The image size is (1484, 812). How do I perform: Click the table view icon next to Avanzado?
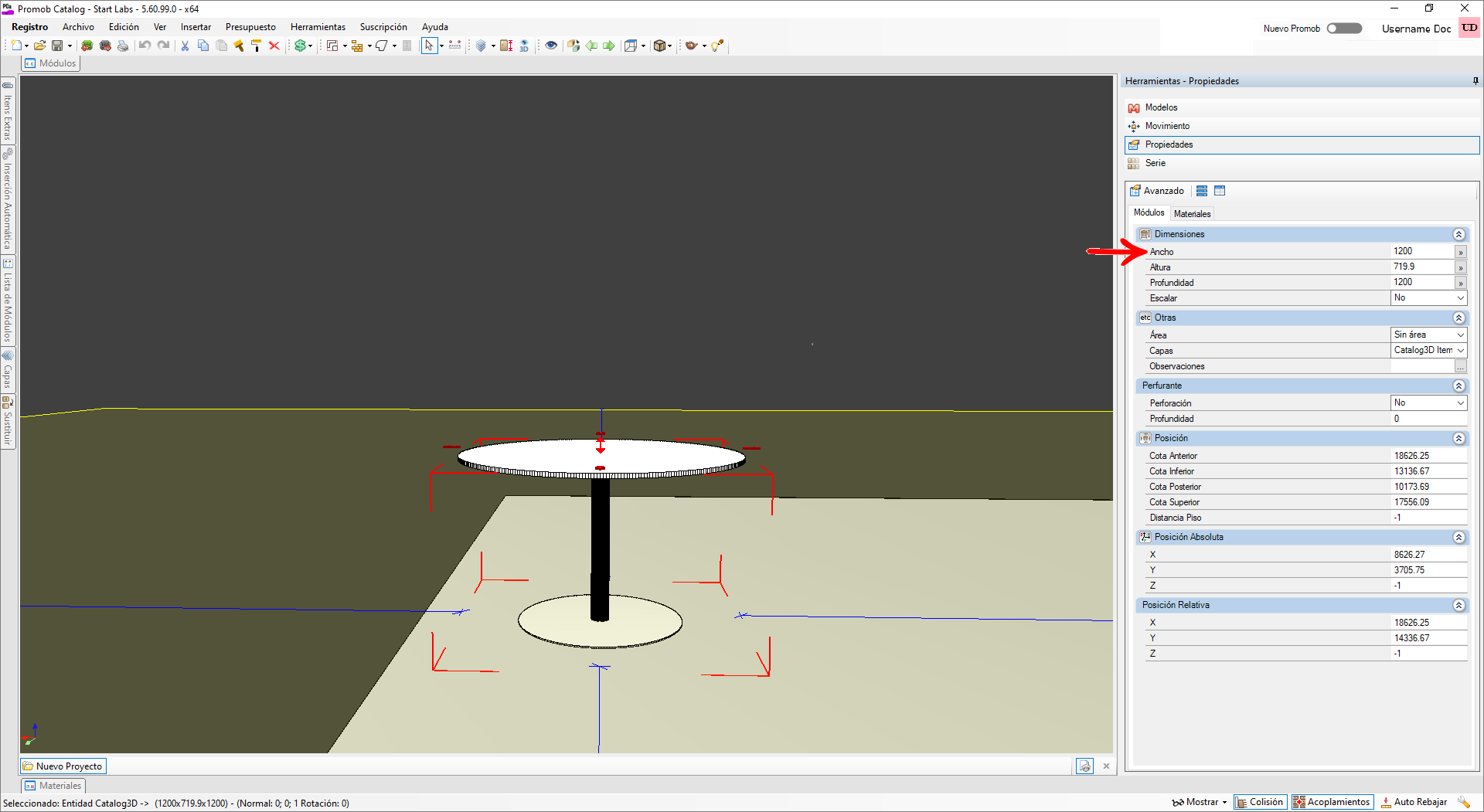point(1220,191)
